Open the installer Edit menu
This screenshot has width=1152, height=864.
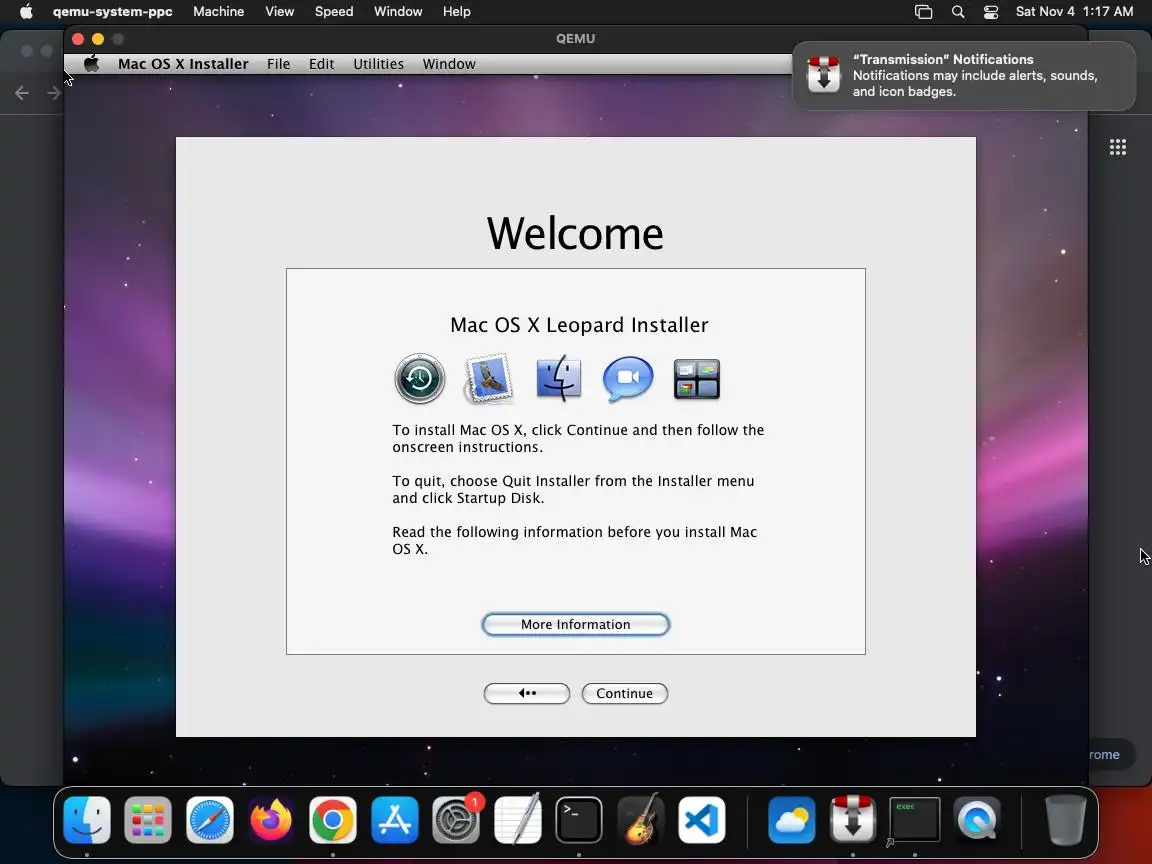point(321,64)
